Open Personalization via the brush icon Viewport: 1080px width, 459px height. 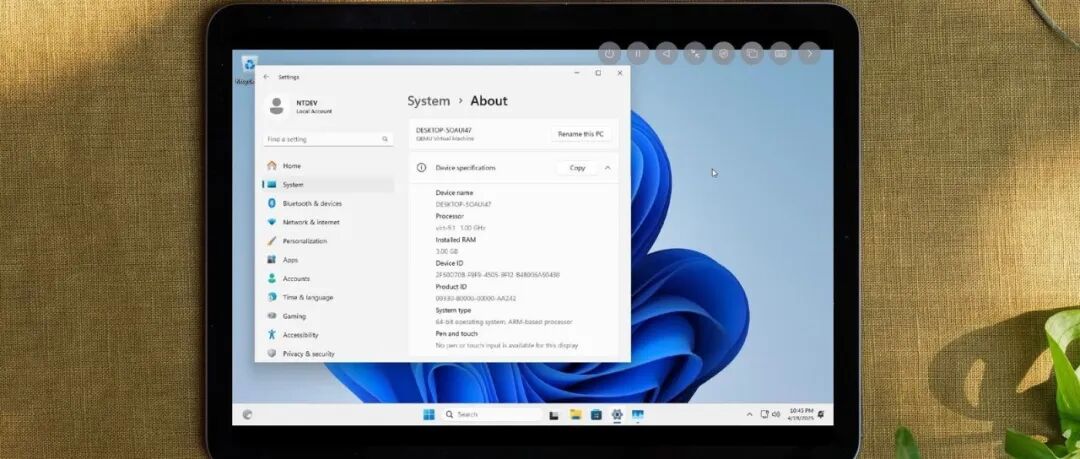pyautogui.click(x=271, y=241)
